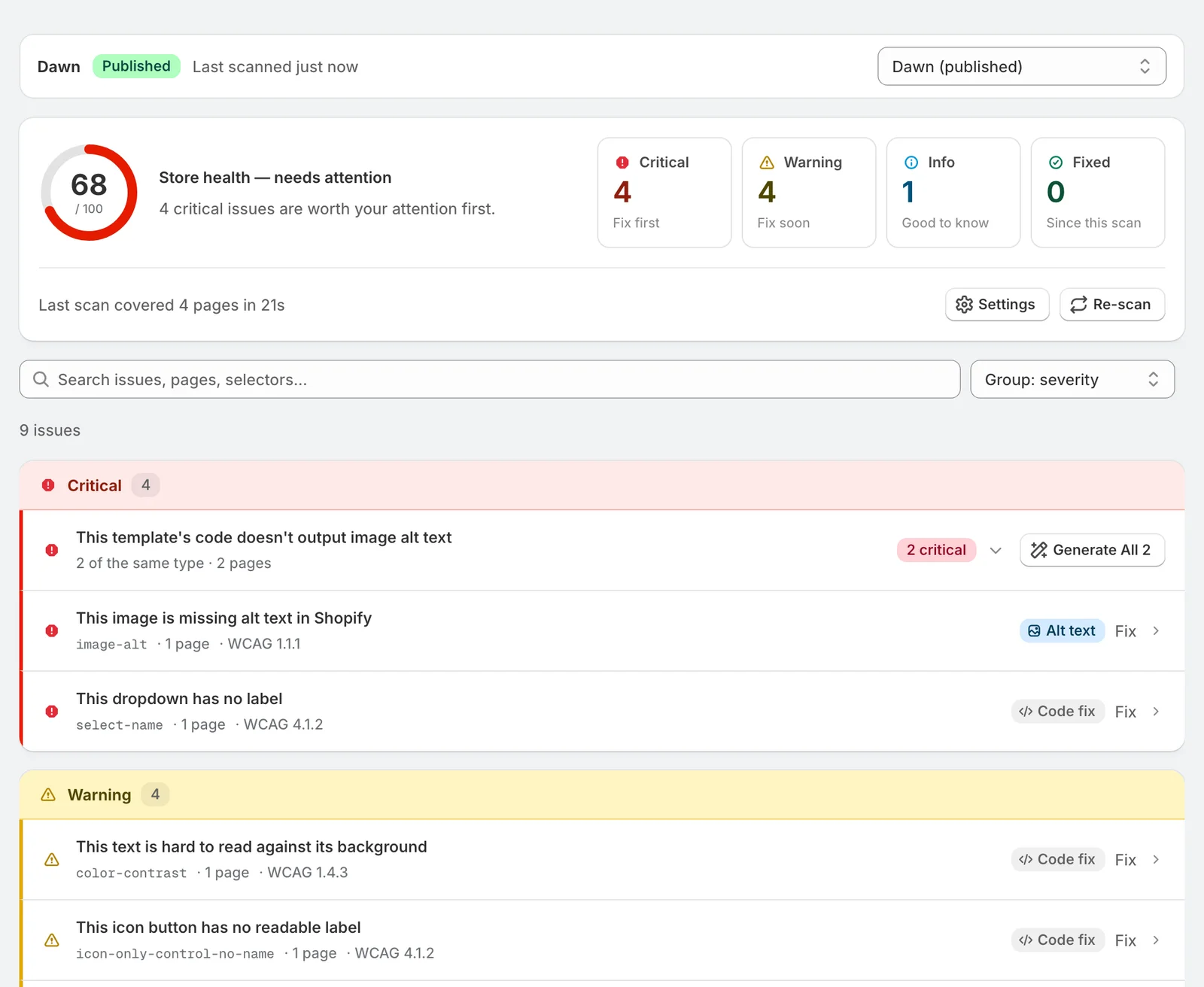Click the Published status badge
The width and height of the screenshot is (1204, 987).
pyautogui.click(x=136, y=66)
